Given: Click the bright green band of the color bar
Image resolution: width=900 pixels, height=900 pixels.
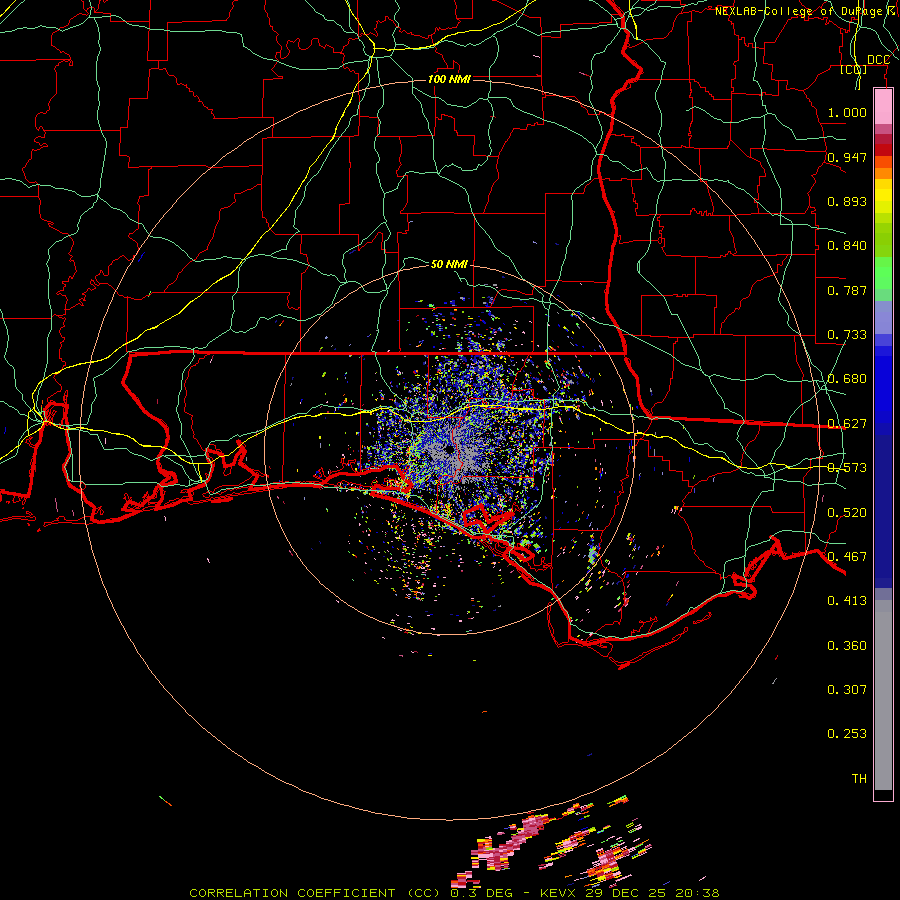Looking at the screenshot, I should pos(883,273).
